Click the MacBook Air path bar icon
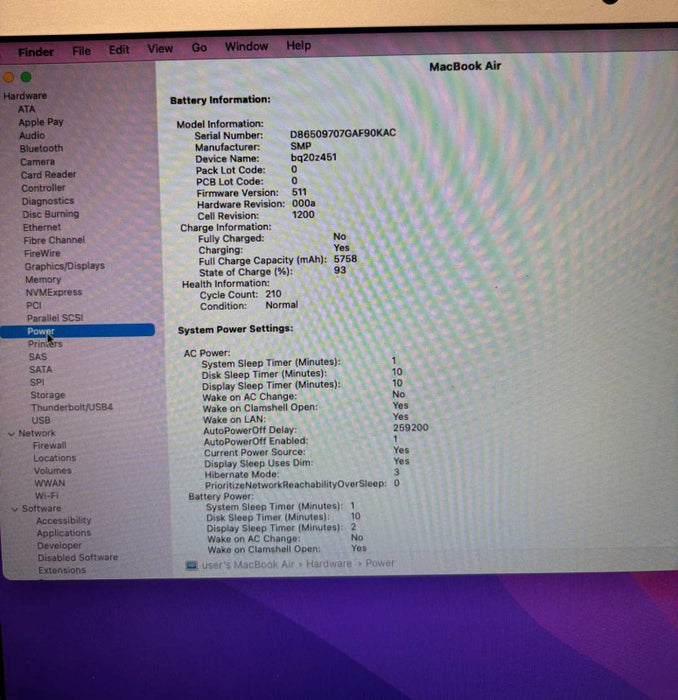 point(191,566)
